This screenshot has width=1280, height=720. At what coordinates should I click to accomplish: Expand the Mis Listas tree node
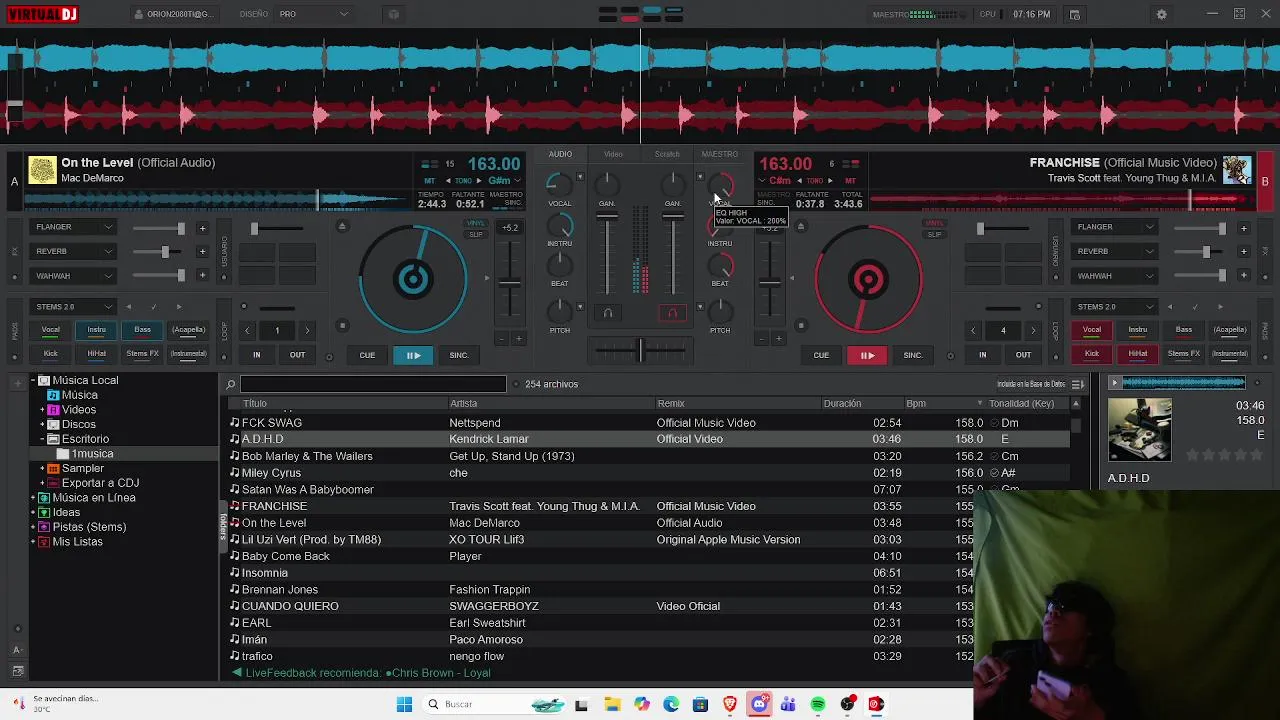click(33, 542)
